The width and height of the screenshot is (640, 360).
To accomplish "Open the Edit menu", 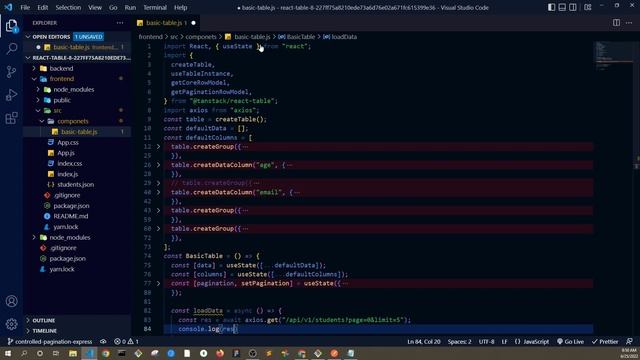I will (x=42, y=7).
